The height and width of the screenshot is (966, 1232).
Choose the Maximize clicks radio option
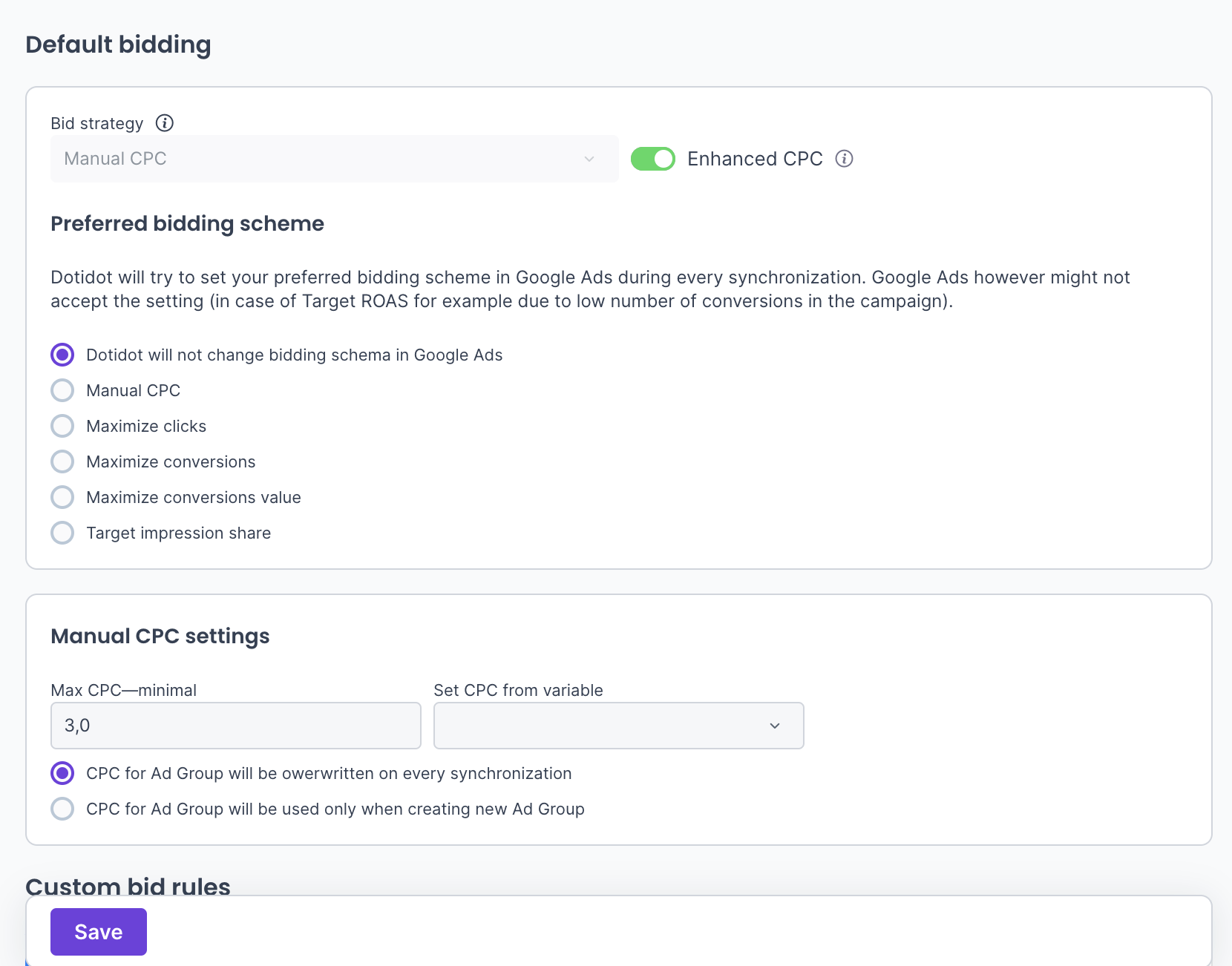pos(62,426)
